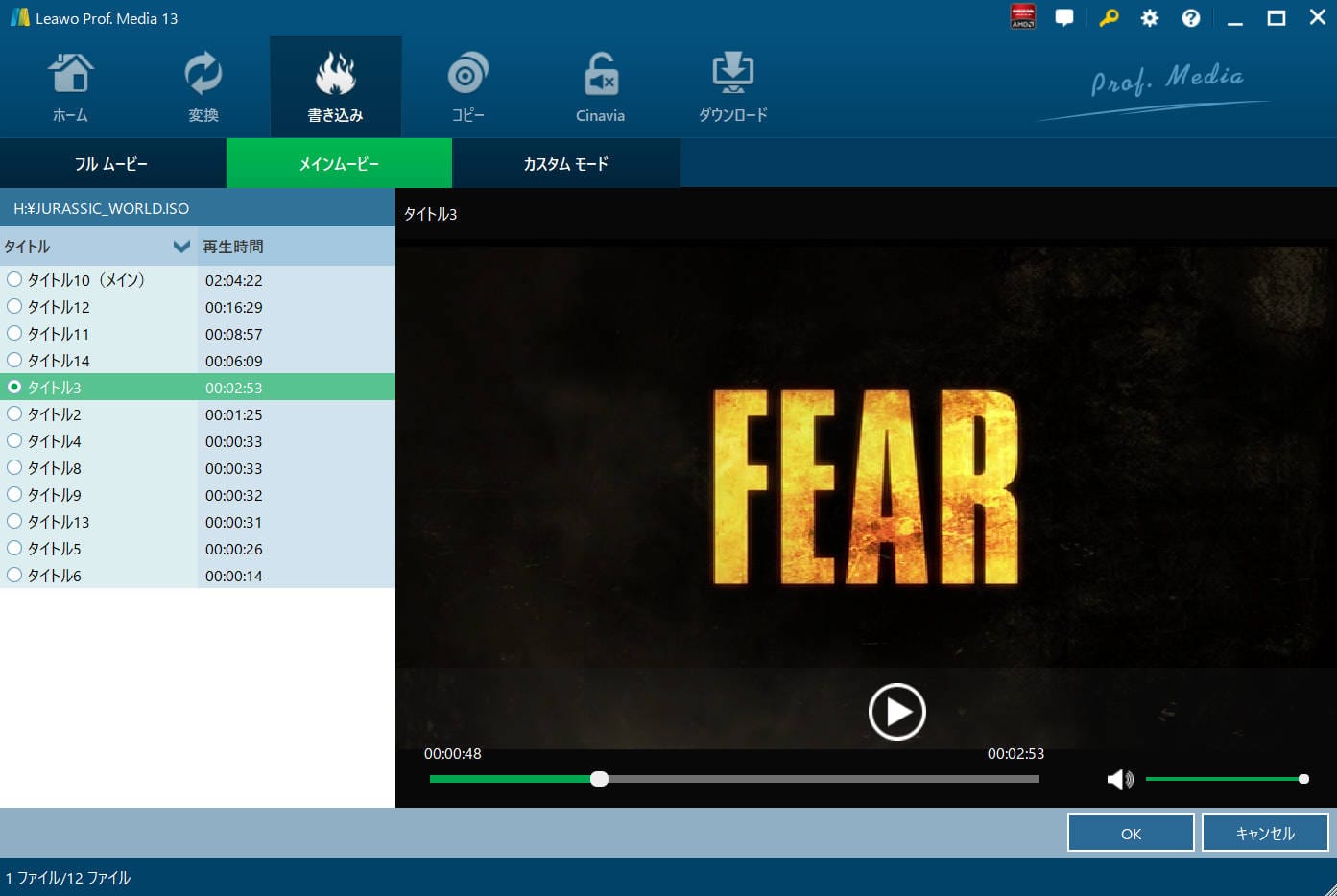Play the video preview
The width and height of the screenshot is (1337, 896).
[896, 712]
